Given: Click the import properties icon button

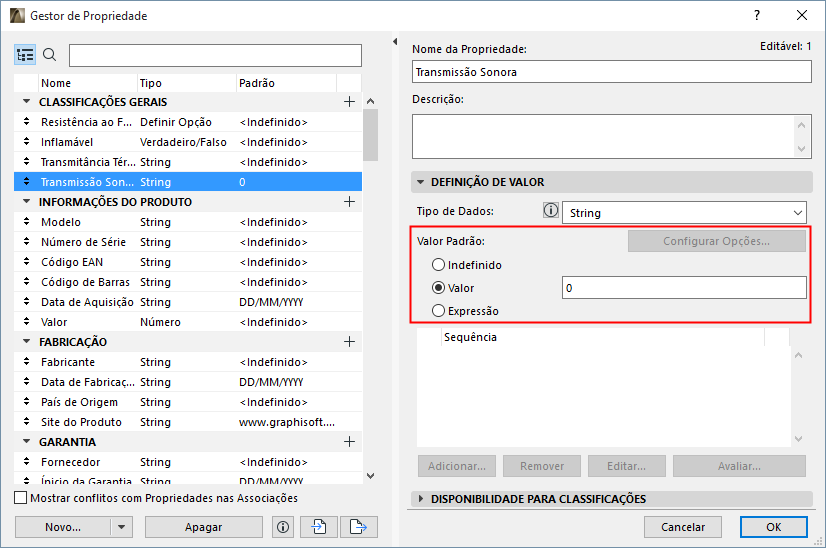Looking at the screenshot, I should pos(319,527).
